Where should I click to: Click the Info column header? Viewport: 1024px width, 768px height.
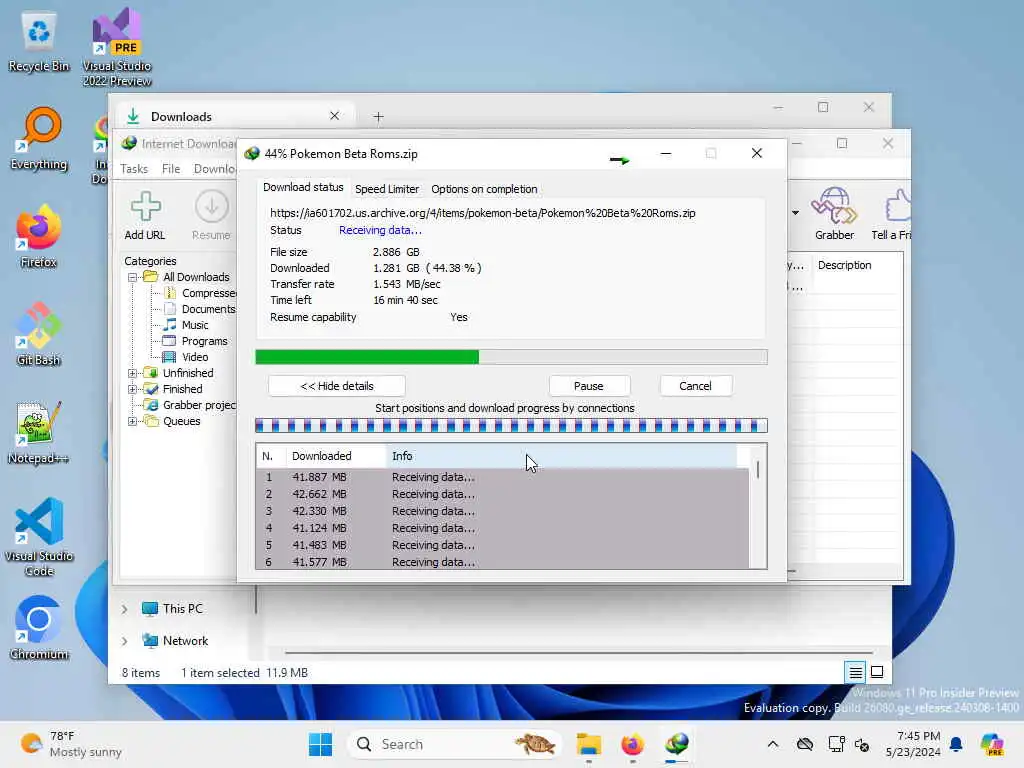point(562,456)
